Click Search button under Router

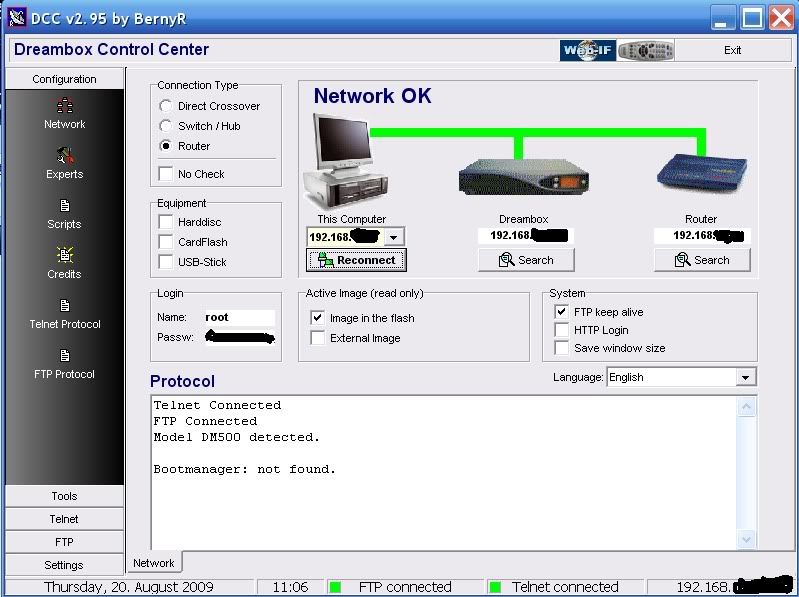(x=702, y=260)
